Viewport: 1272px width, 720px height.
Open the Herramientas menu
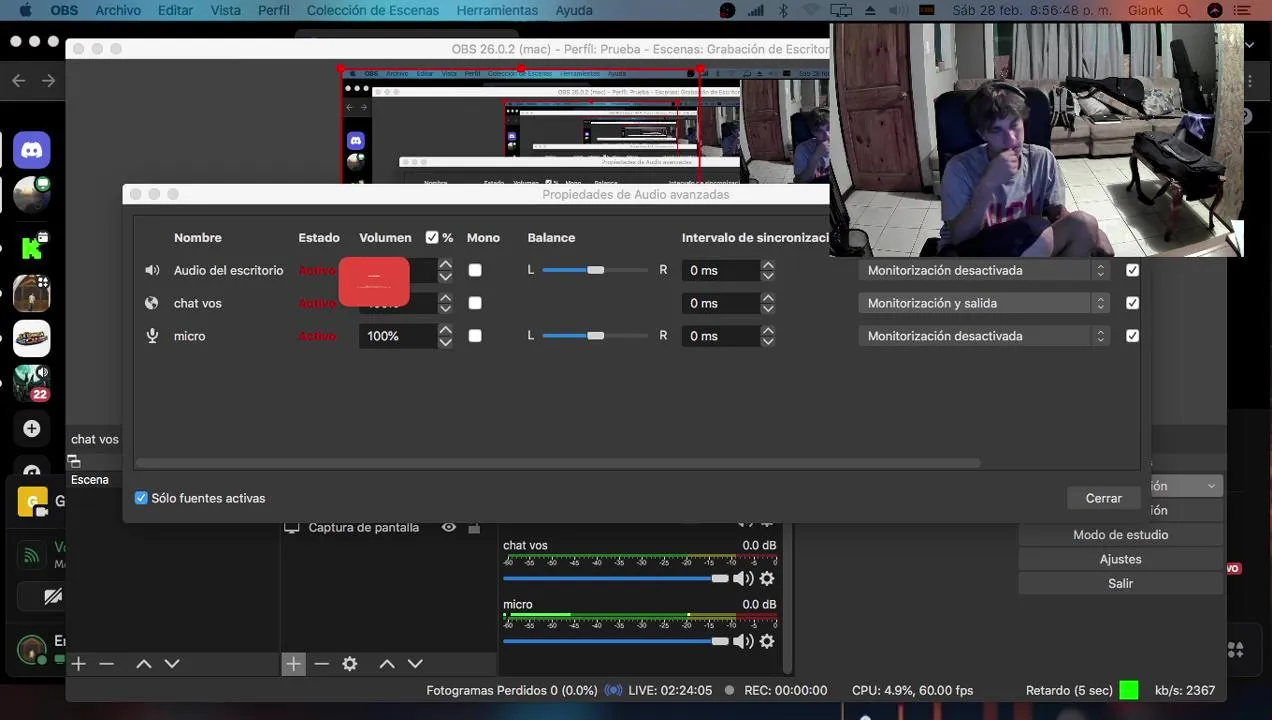point(497,10)
